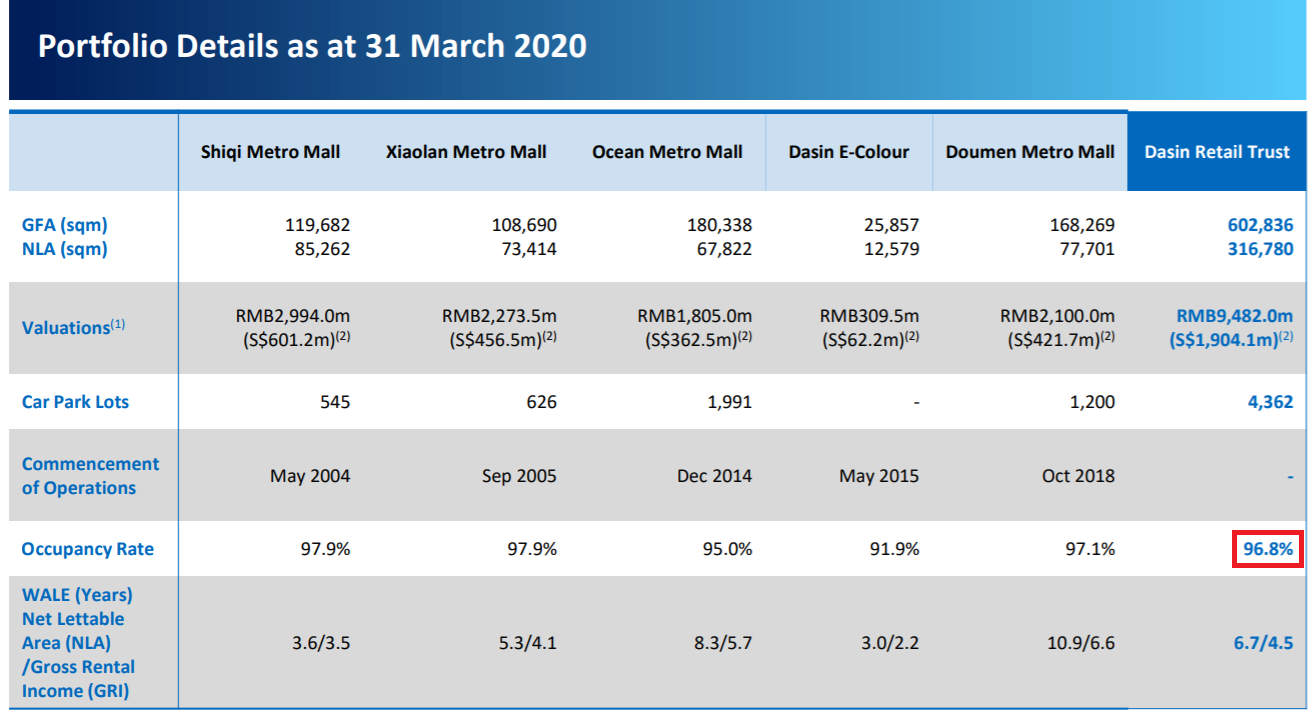Select the Commencement of Operations row label
The width and height of the screenshot is (1316, 718).
click(x=90, y=476)
